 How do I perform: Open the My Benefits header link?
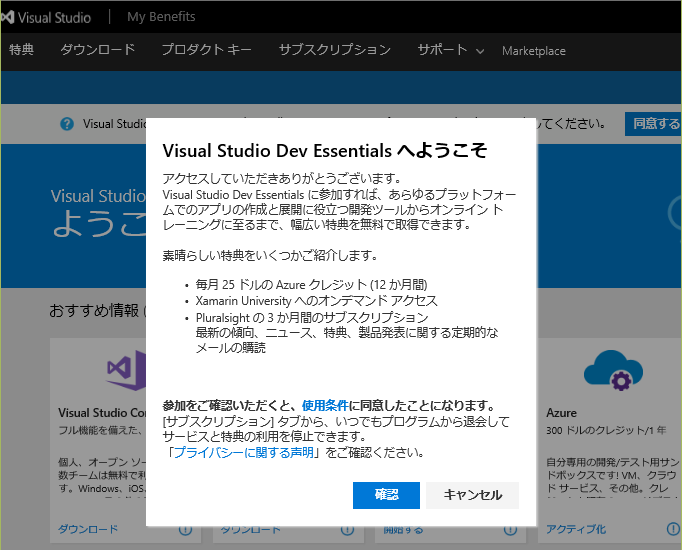tap(161, 17)
